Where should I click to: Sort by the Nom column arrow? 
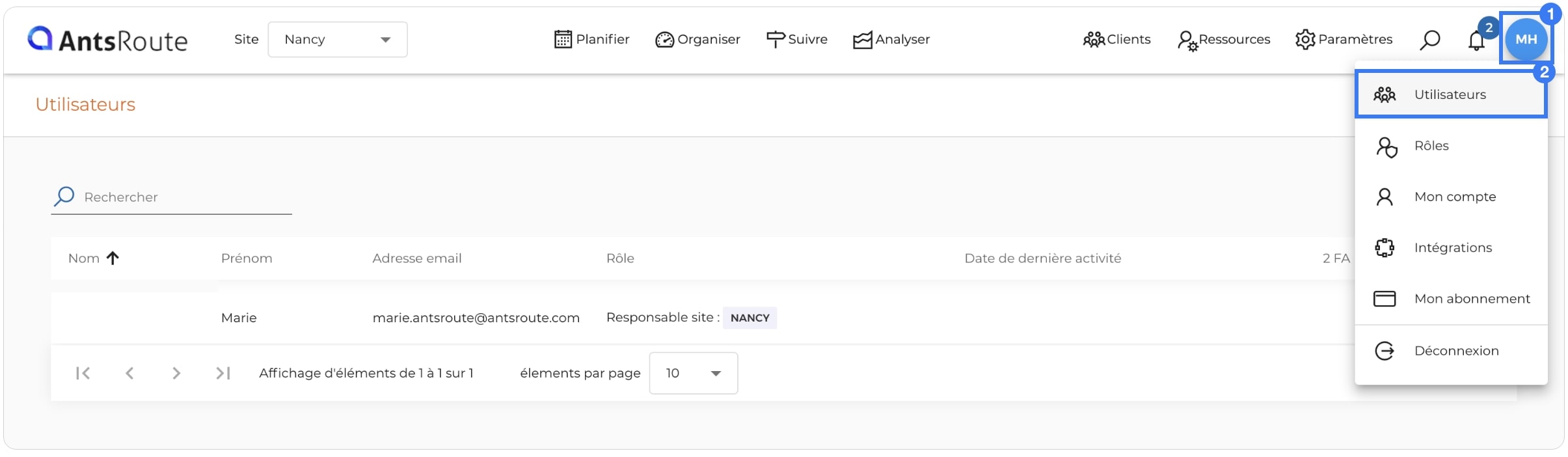click(x=113, y=258)
